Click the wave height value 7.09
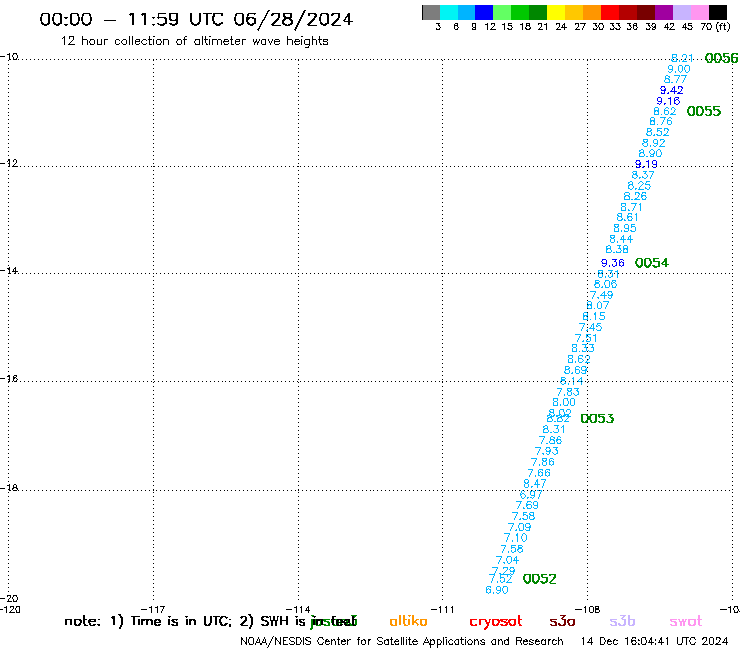 coord(519,527)
